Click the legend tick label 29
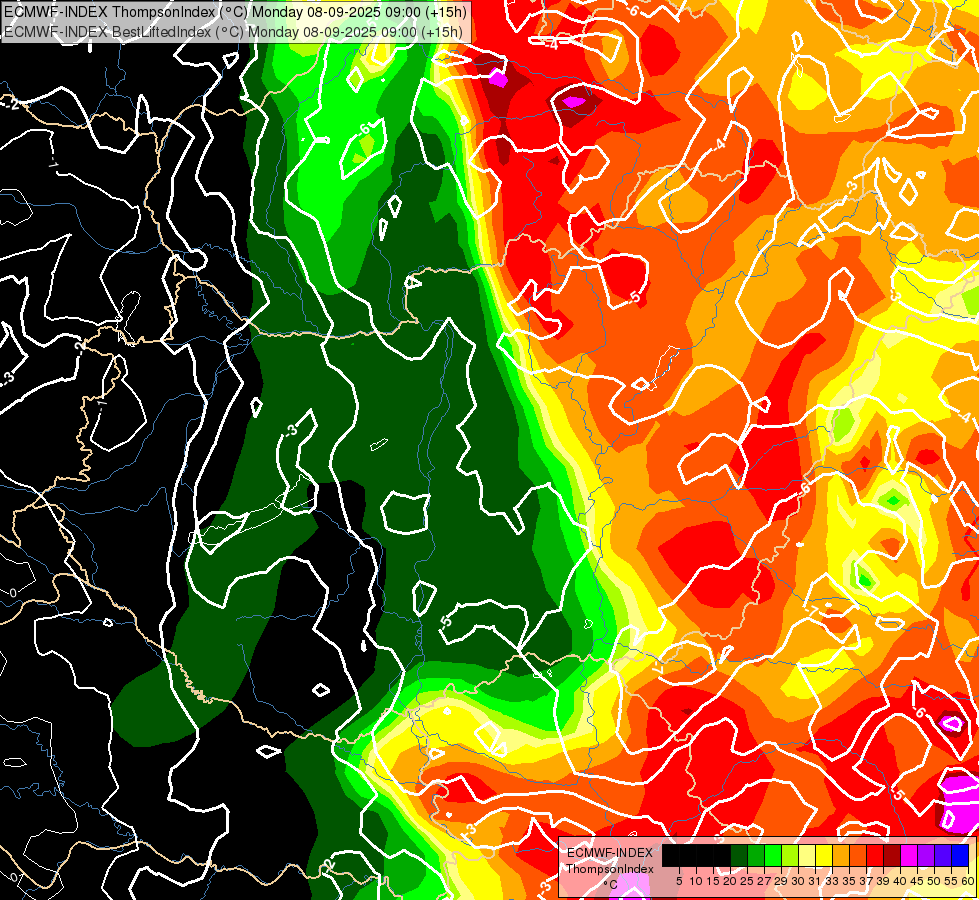 coord(780,881)
